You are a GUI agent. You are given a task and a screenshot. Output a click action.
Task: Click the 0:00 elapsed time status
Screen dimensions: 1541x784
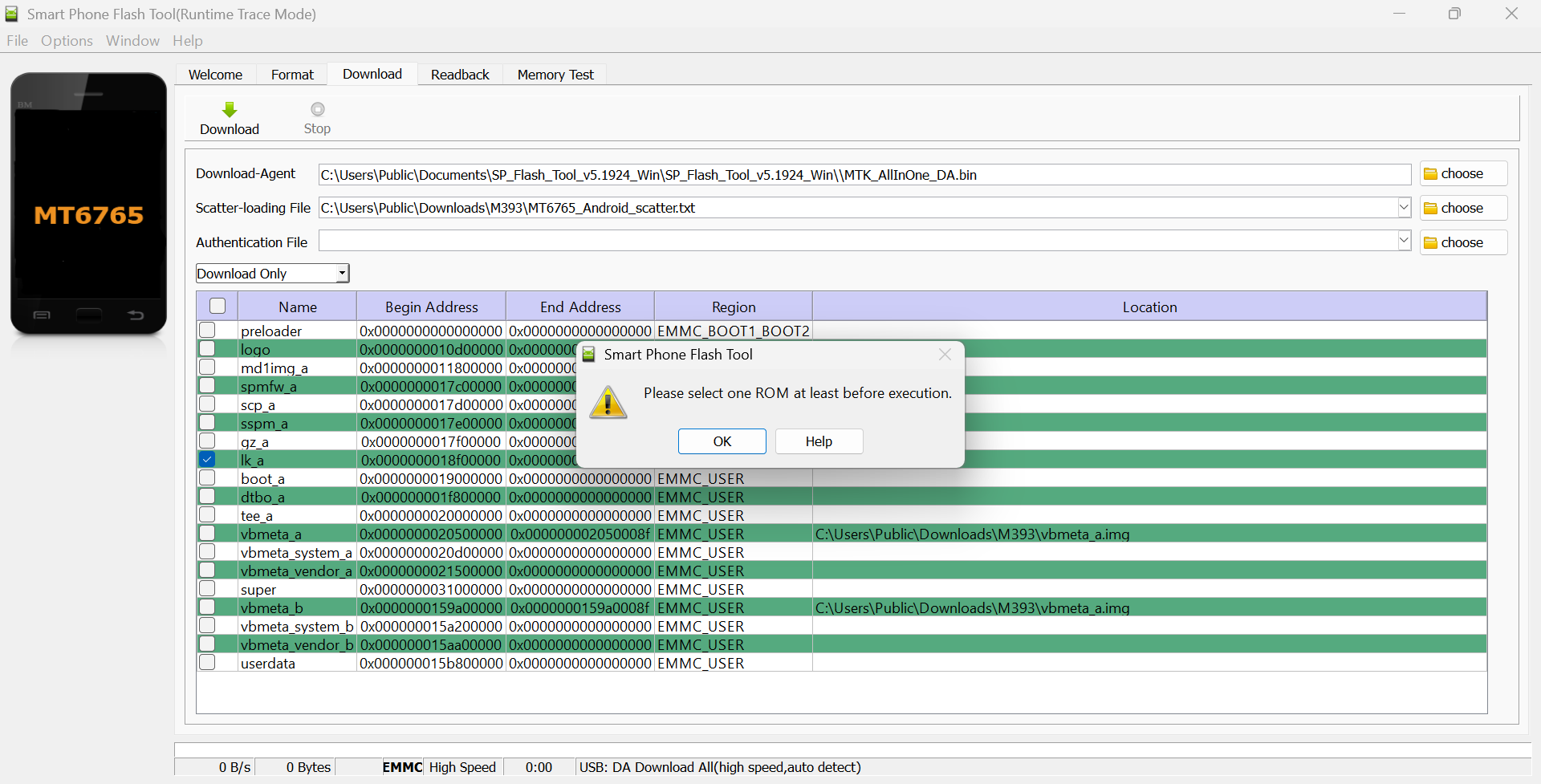[x=539, y=767]
